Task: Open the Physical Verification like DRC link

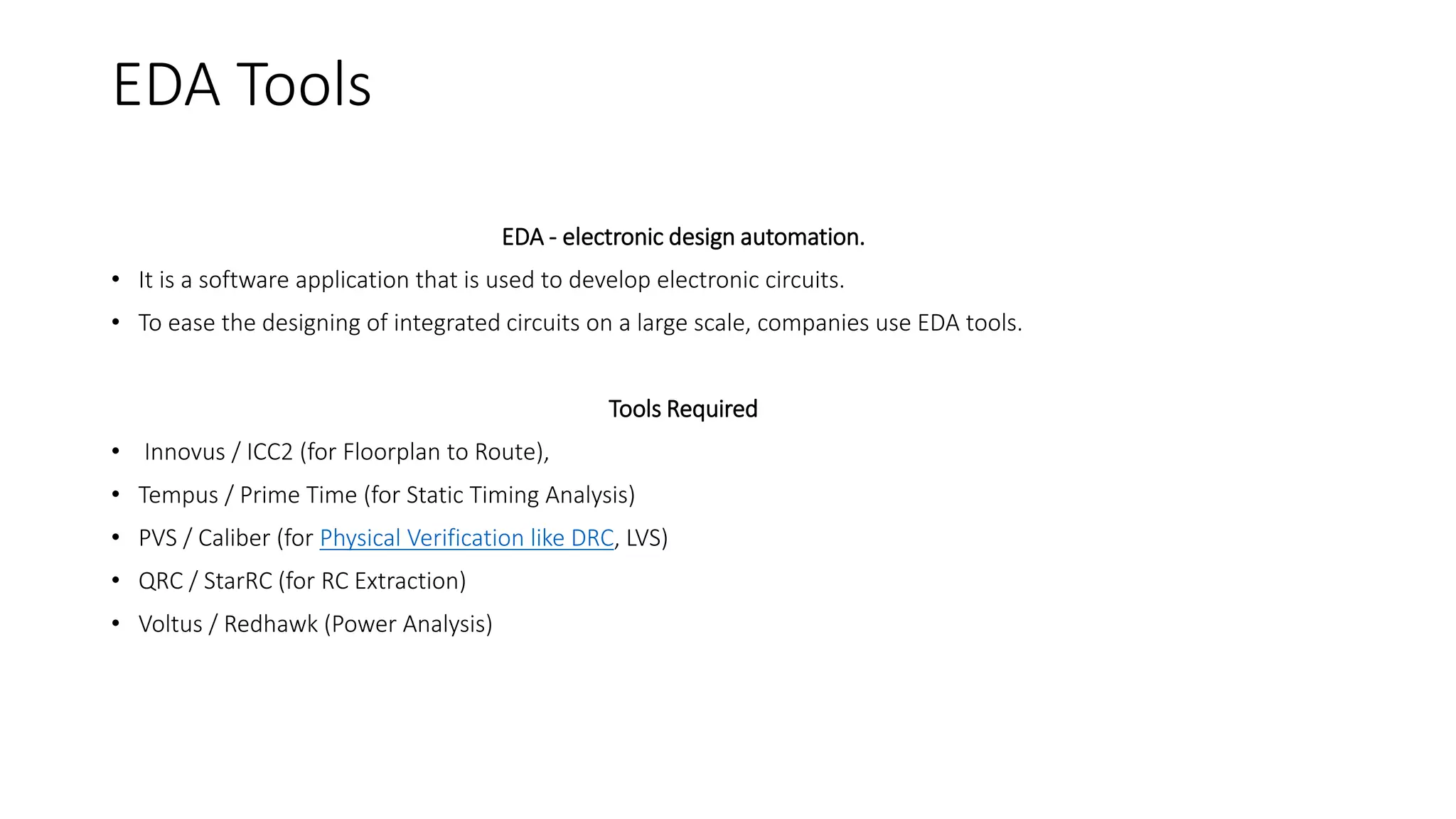Action: [x=466, y=538]
